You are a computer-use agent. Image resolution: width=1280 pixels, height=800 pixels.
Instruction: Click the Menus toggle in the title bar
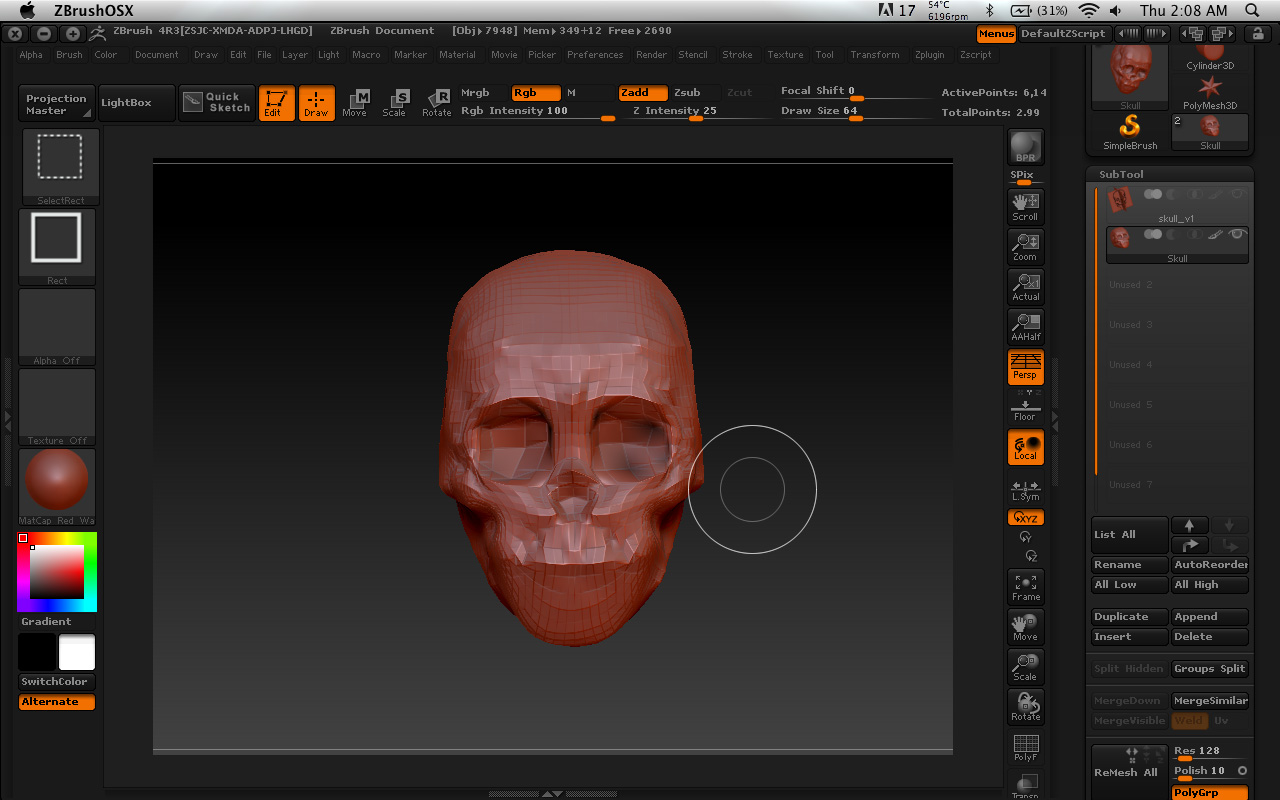point(996,33)
